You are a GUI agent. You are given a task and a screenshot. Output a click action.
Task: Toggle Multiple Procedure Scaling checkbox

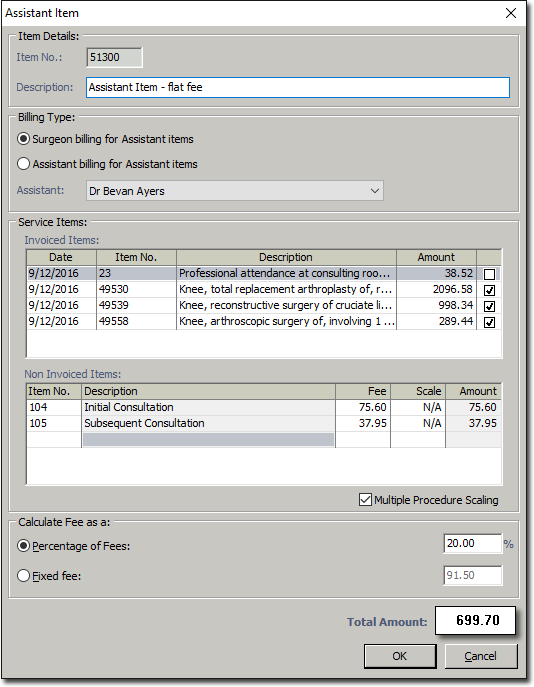[x=365, y=499]
